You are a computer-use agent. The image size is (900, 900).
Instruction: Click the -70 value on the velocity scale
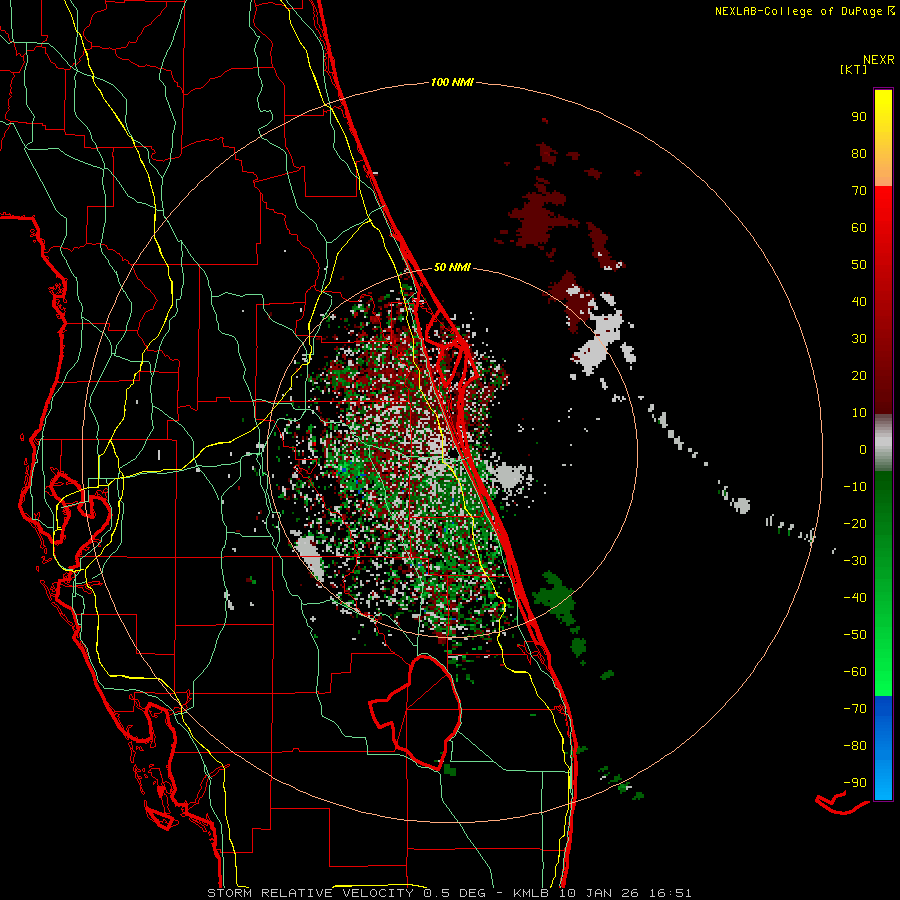tap(855, 709)
